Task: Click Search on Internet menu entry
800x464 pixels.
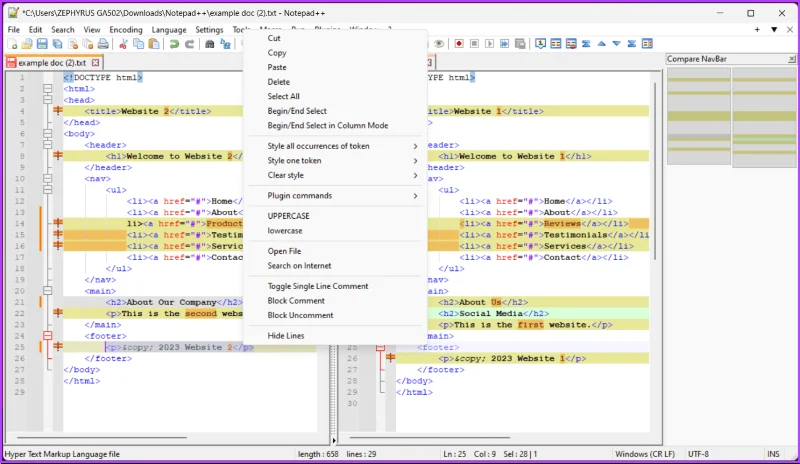Action: click(335, 266)
